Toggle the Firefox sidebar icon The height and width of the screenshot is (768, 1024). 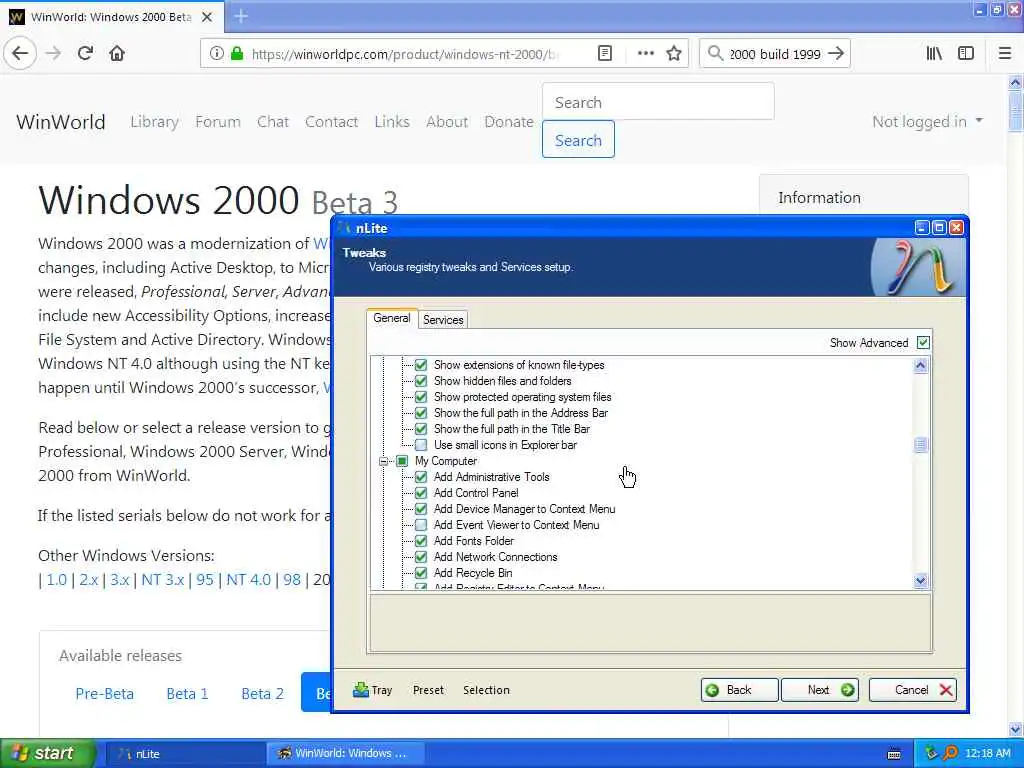(x=966, y=54)
